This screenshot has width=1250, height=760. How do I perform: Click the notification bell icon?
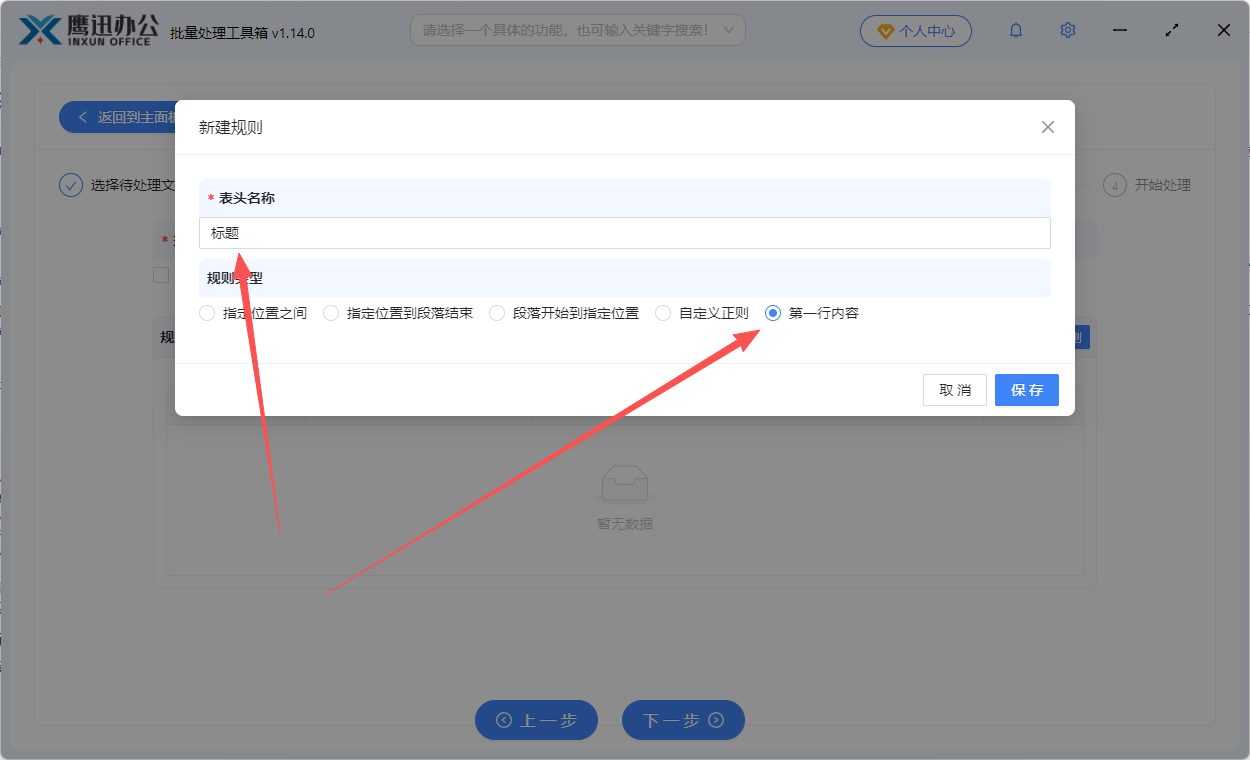click(x=1015, y=30)
